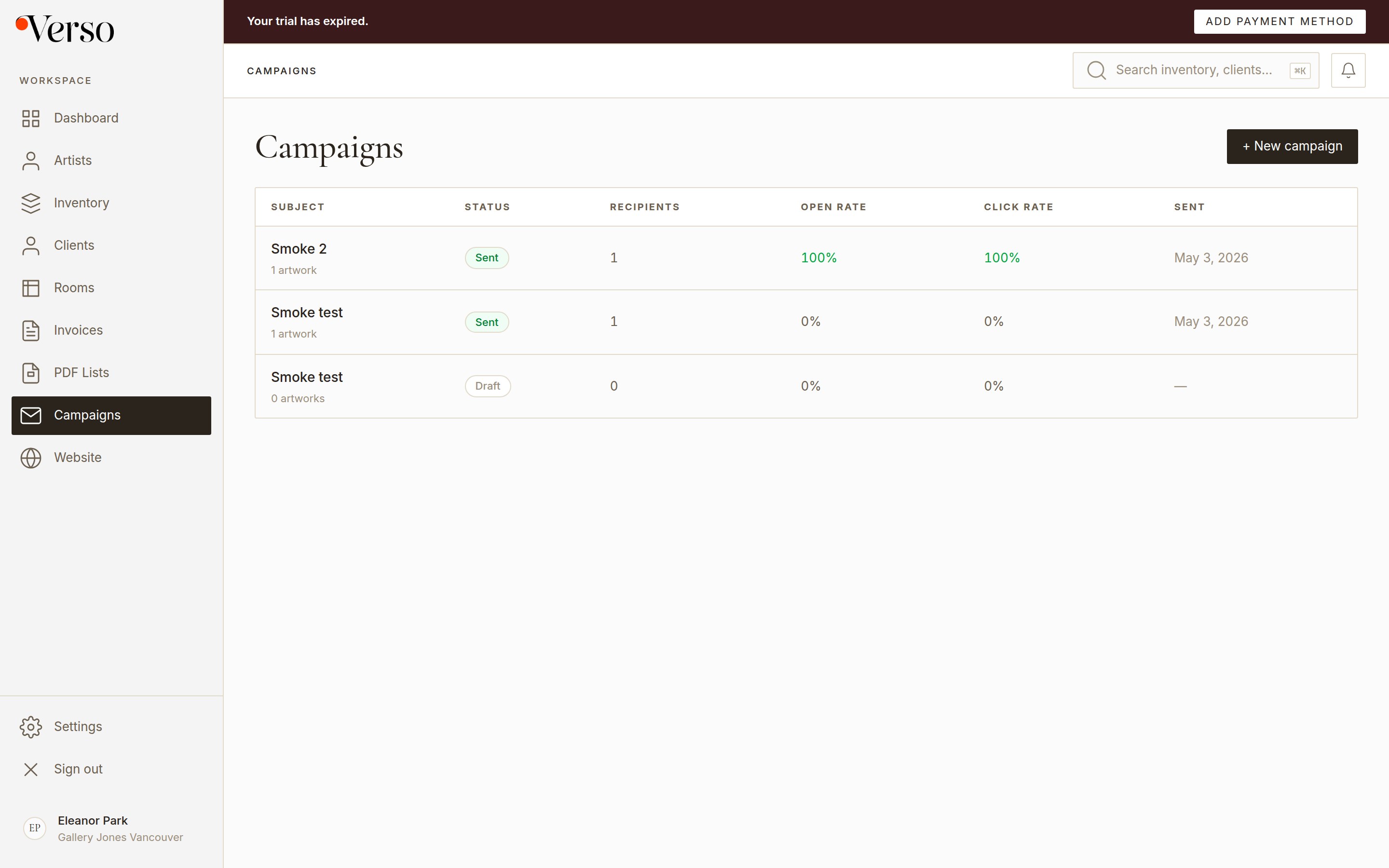Click the EP user avatar
Viewport: 1389px width, 868px height.
(x=34, y=828)
